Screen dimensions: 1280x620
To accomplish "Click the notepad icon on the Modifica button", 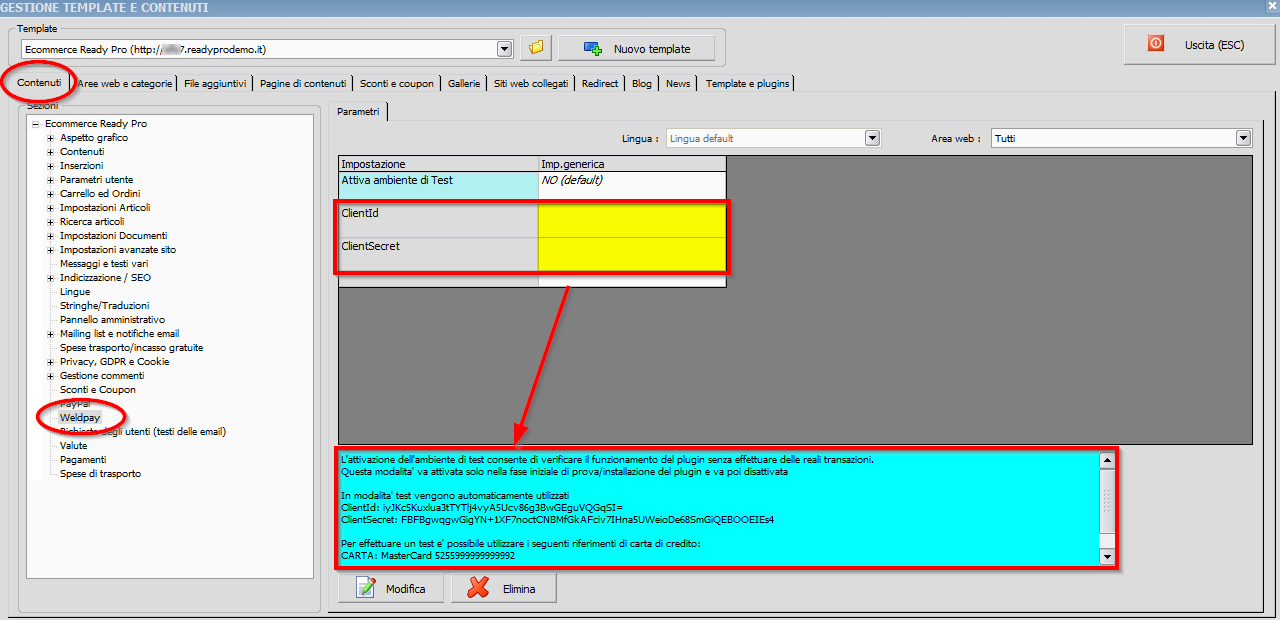I will 365,588.
